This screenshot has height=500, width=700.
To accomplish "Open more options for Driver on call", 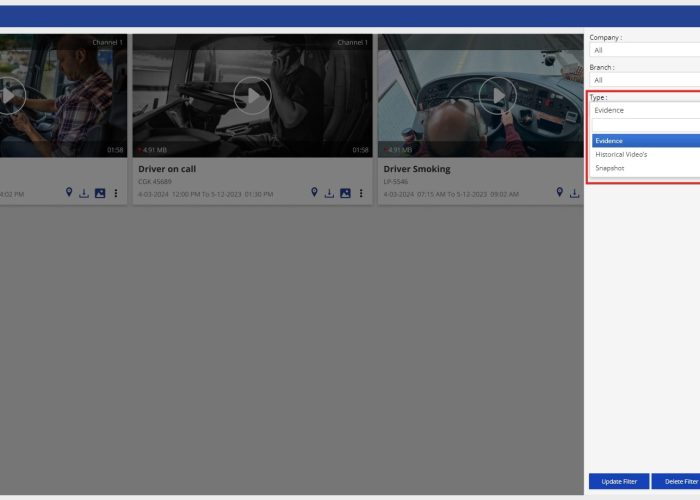I will 361,193.
